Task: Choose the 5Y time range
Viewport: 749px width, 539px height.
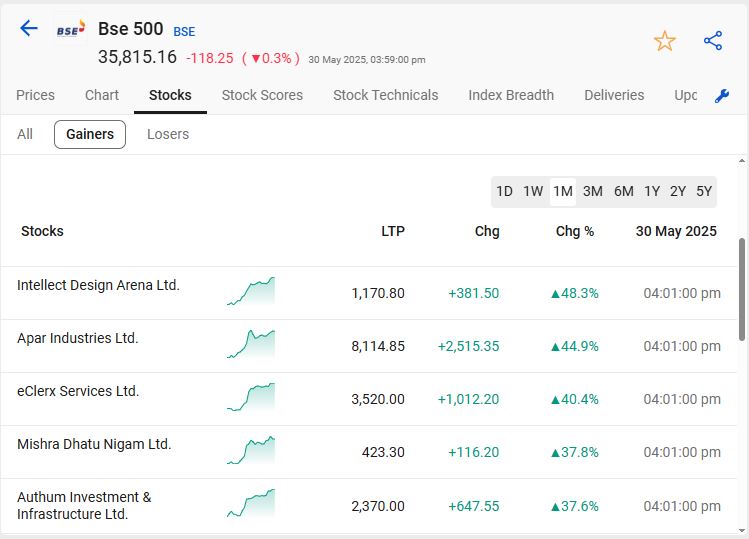Action: point(704,191)
